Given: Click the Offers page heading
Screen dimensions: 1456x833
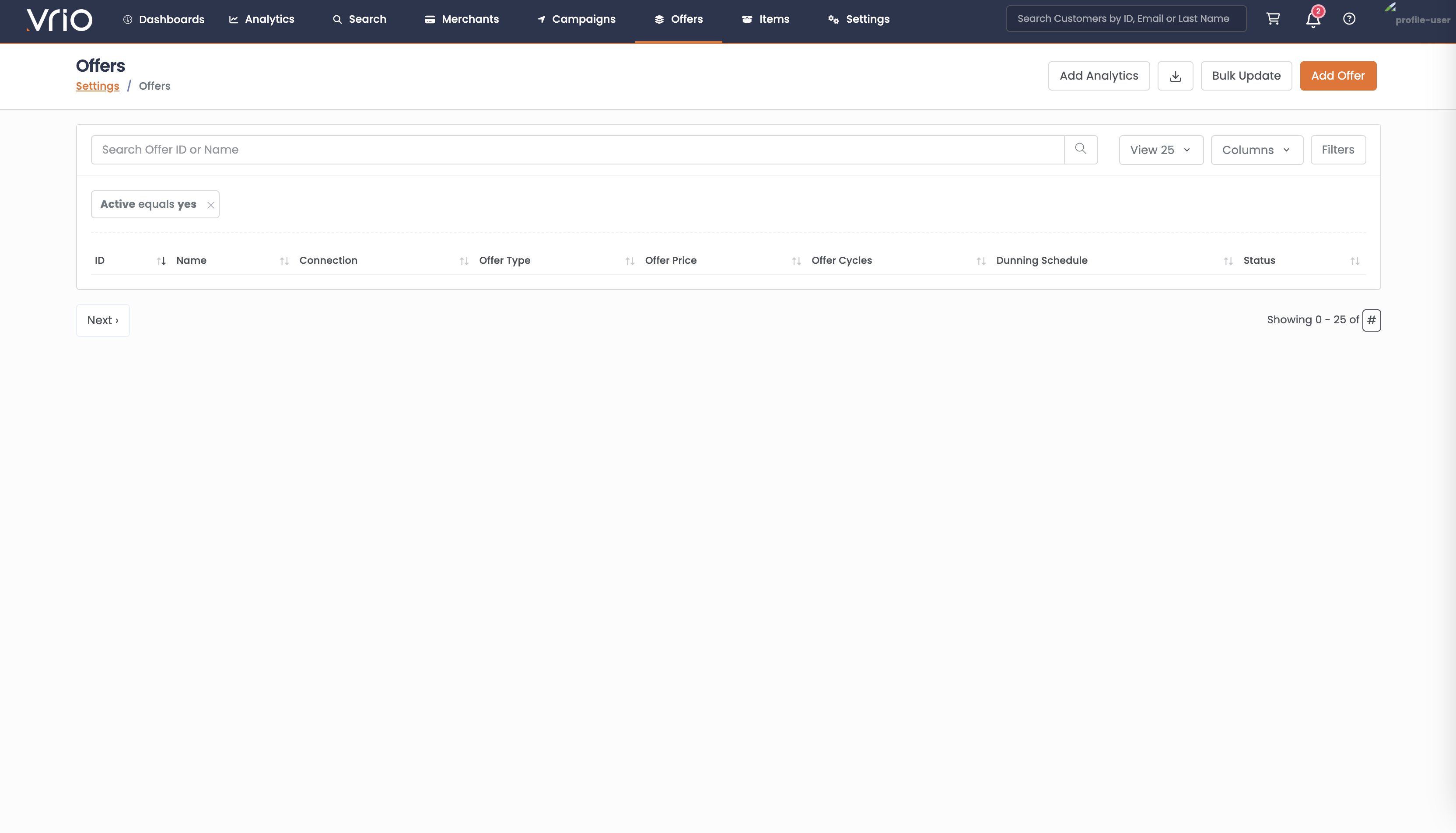Looking at the screenshot, I should pyautogui.click(x=100, y=66).
